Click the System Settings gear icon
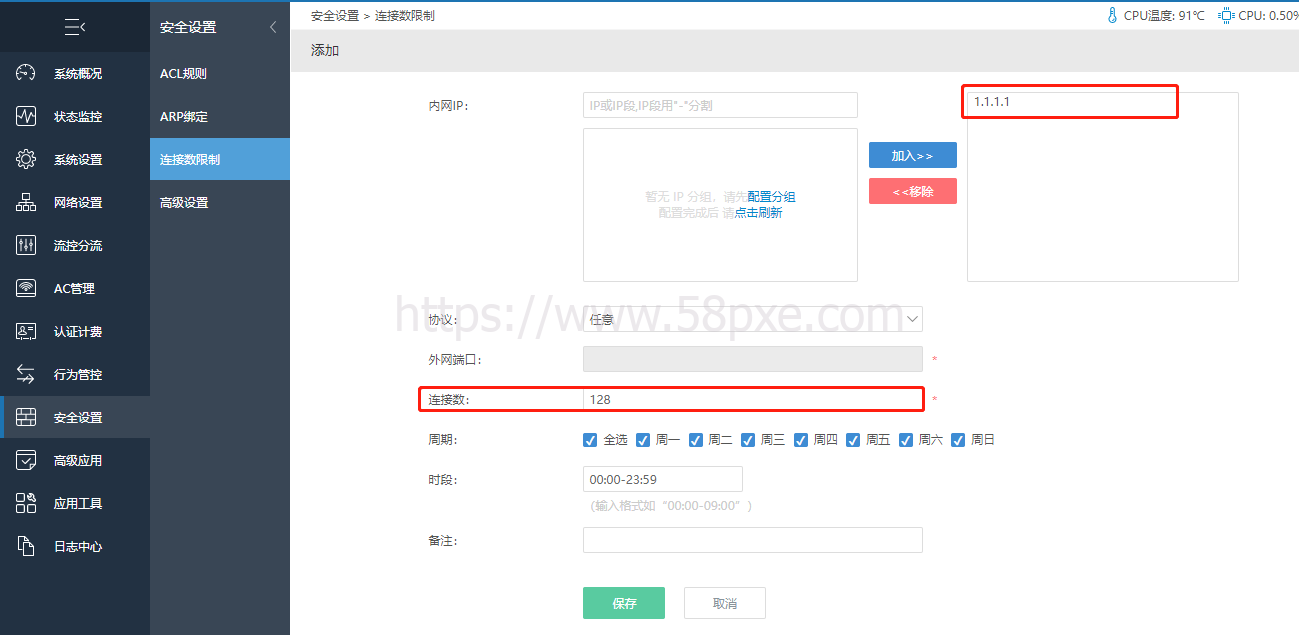1299x635 pixels. tap(26, 159)
